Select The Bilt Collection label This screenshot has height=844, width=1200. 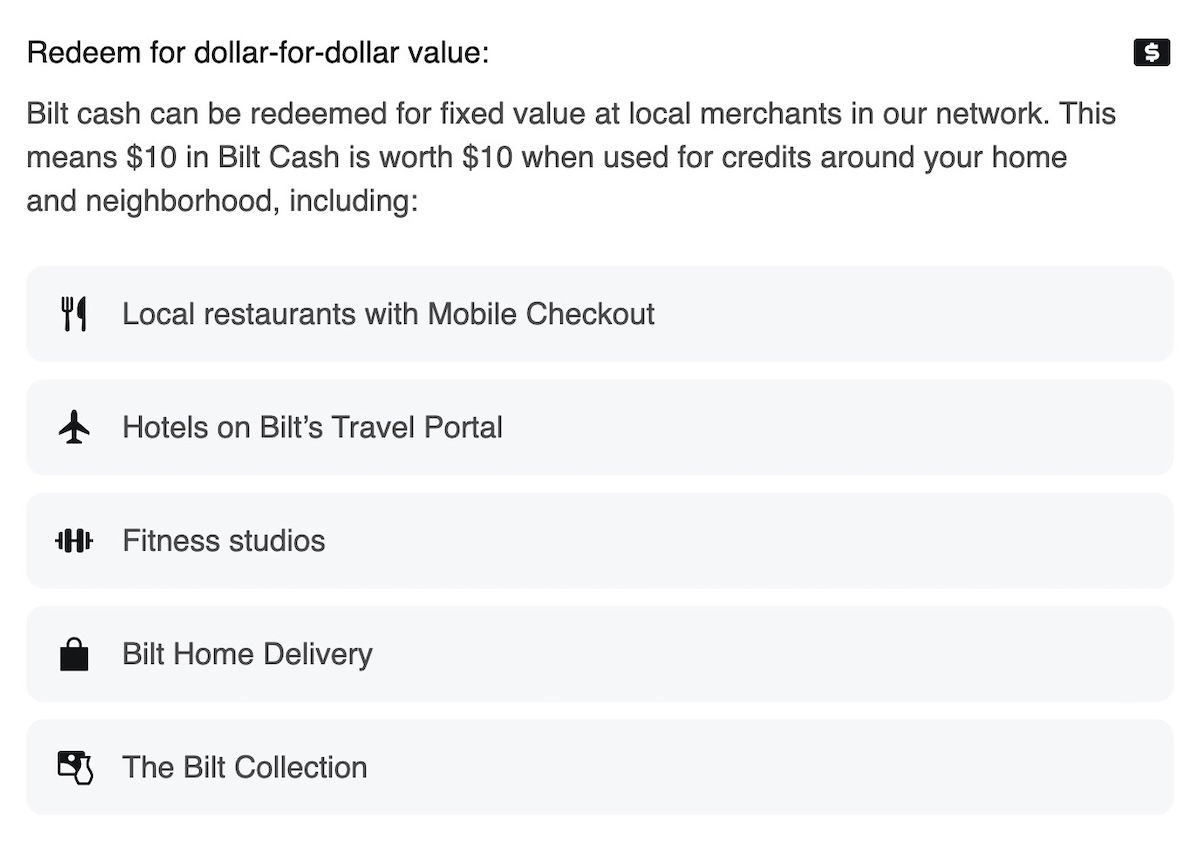click(244, 768)
